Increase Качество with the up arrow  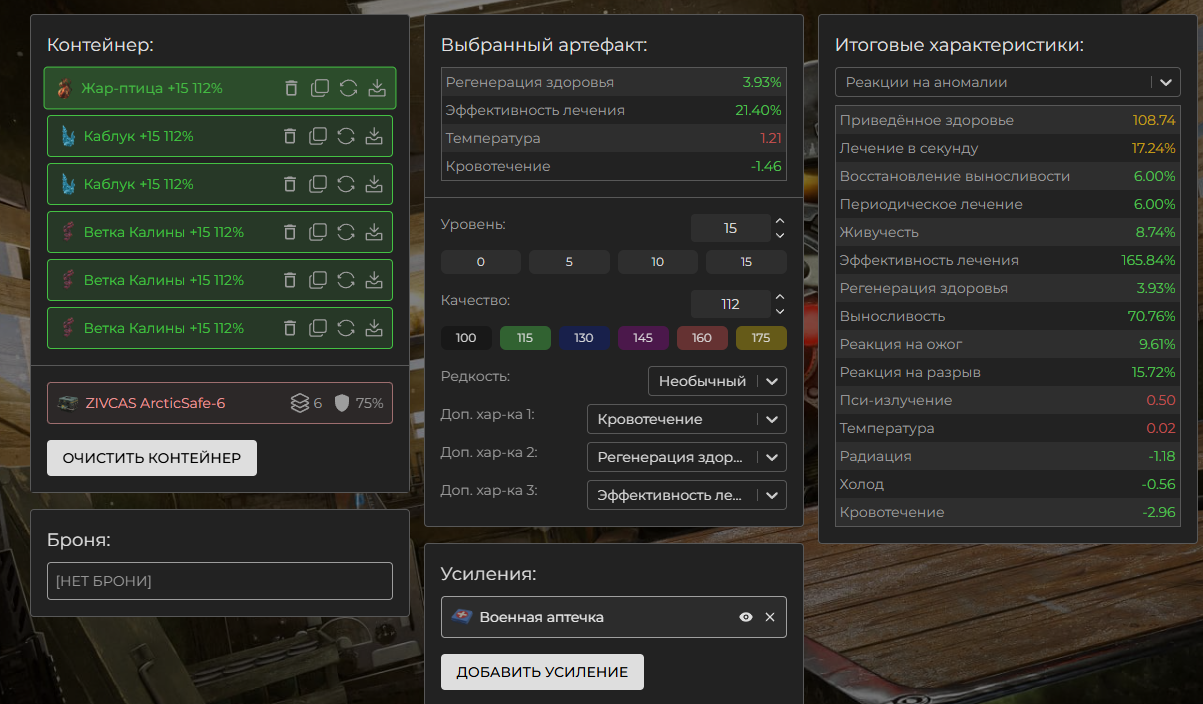pyautogui.click(x=780, y=297)
